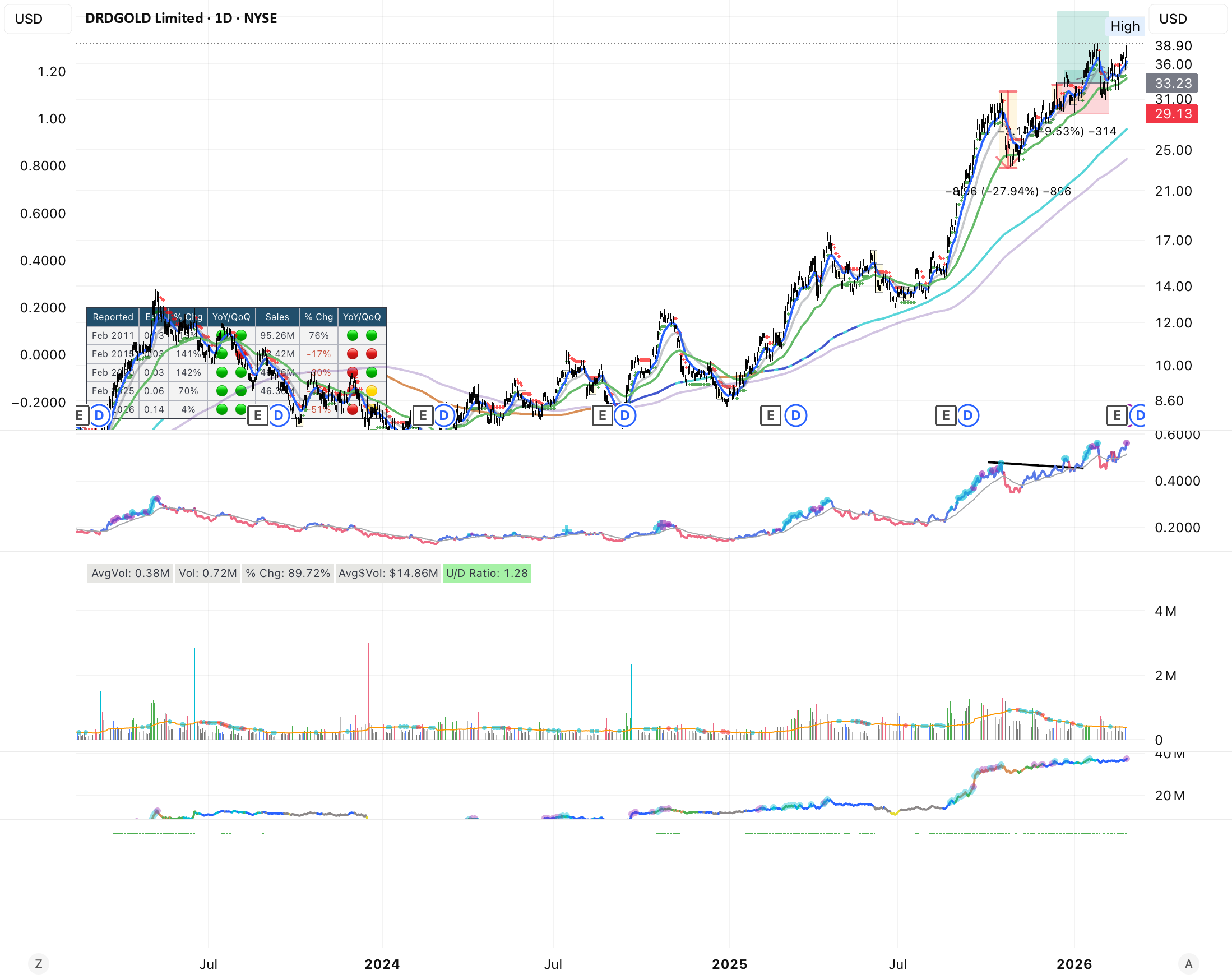1232x979 pixels.
Task: Open the earnings E marker for February 2024
Action: (x=423, y=415)
